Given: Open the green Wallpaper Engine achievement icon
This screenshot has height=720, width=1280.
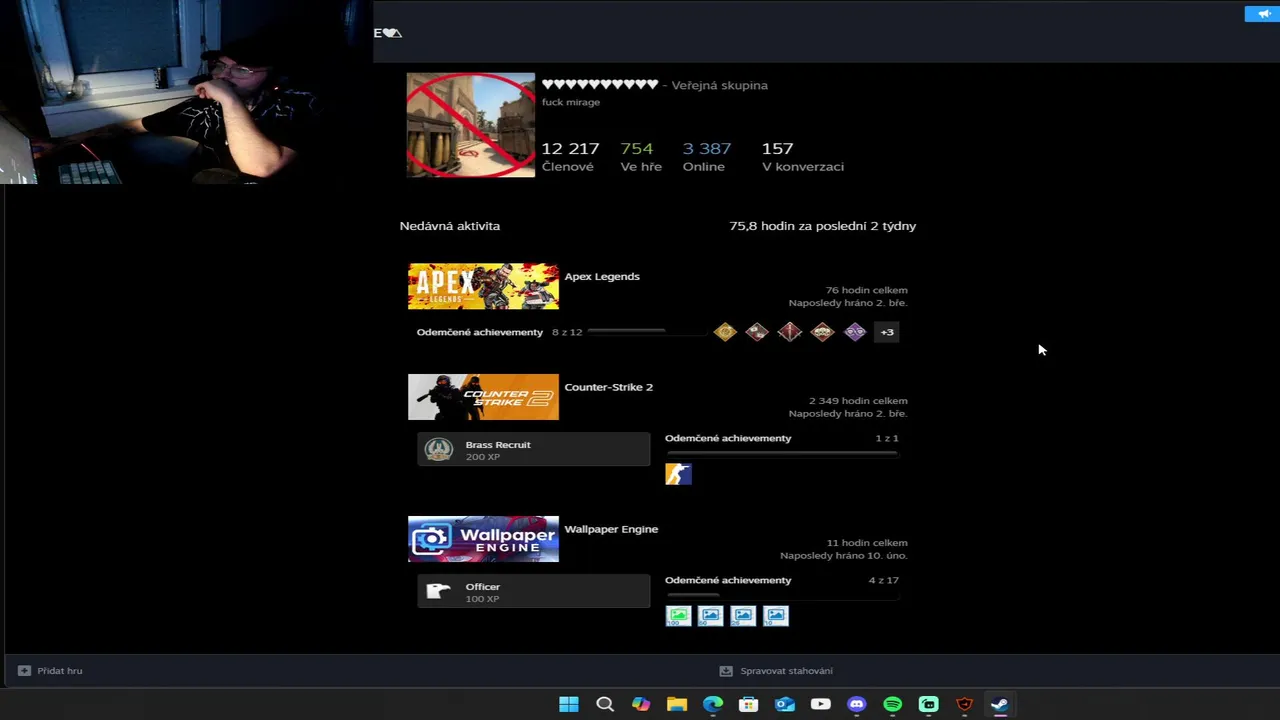Looking at the screenshot, I should click(678, 616).
